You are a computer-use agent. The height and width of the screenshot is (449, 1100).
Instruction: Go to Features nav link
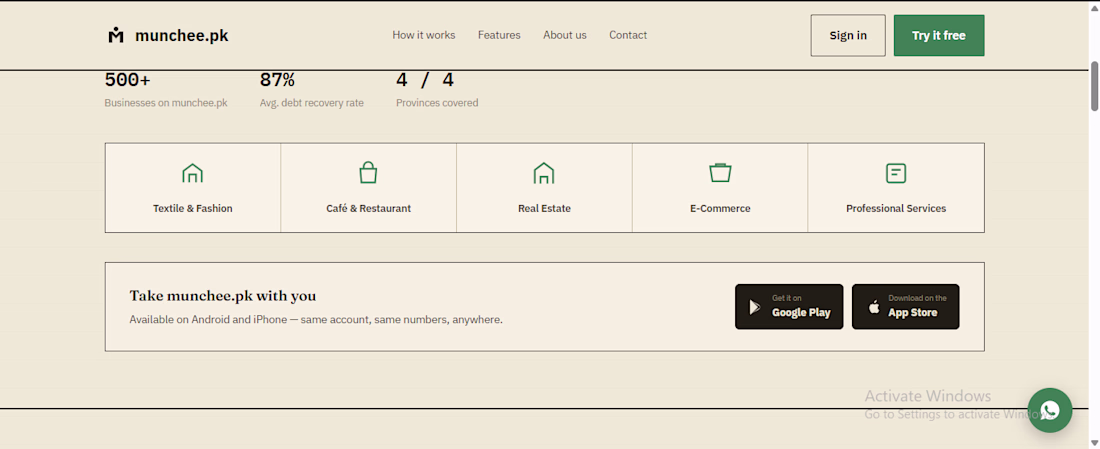(x=499, y=35)
